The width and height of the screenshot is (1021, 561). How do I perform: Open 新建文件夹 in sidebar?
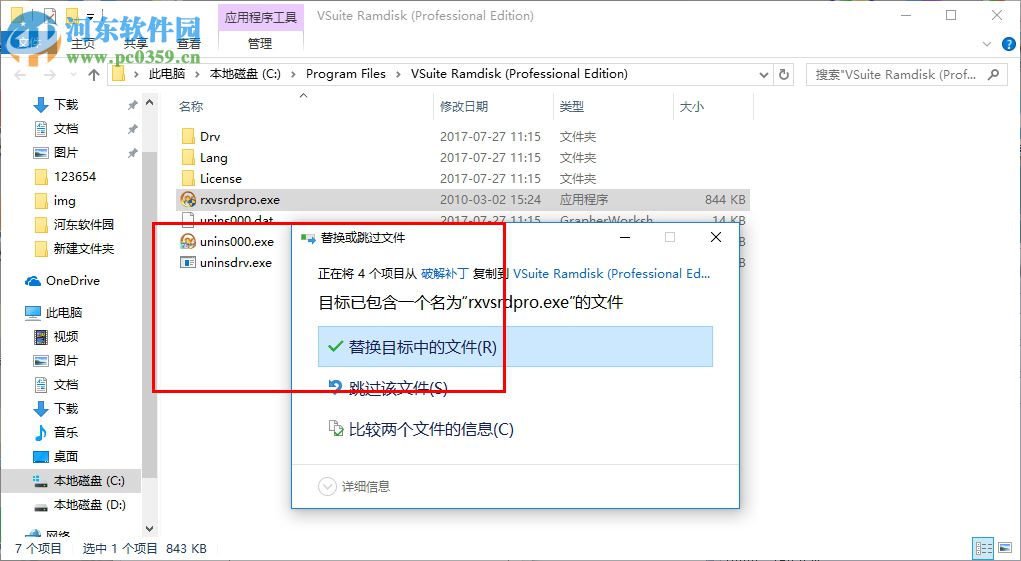coord(83,249)
